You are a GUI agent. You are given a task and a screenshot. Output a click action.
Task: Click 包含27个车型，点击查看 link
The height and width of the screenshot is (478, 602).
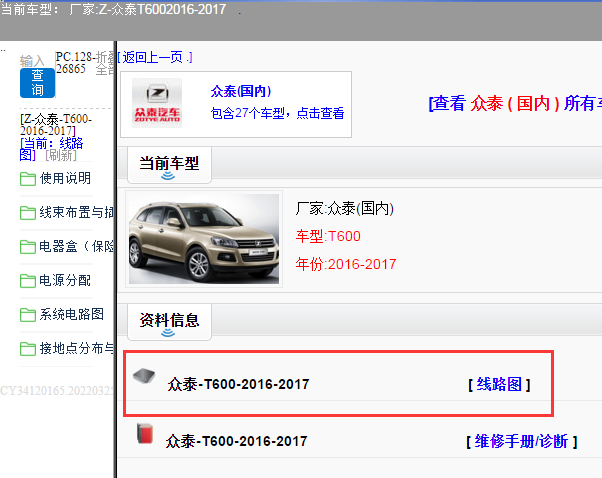[277, 113]
